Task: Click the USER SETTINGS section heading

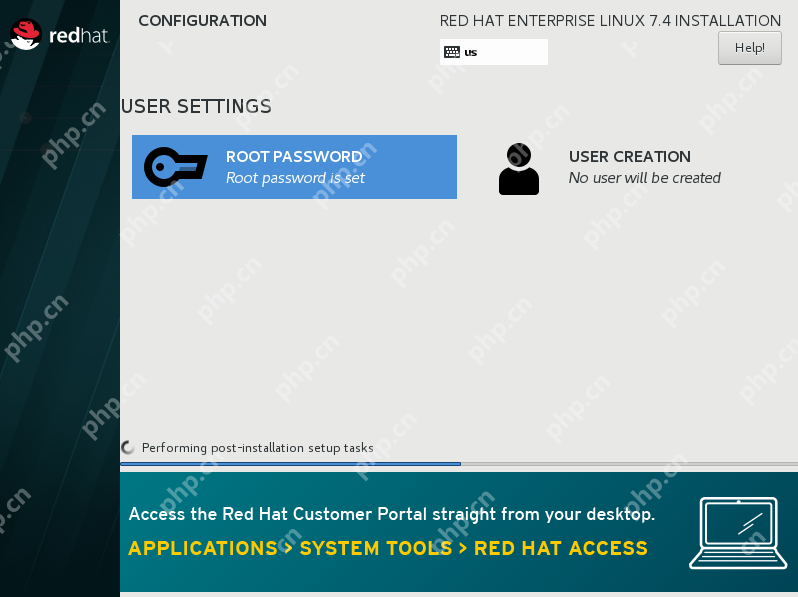Action: tap(196, 106)
